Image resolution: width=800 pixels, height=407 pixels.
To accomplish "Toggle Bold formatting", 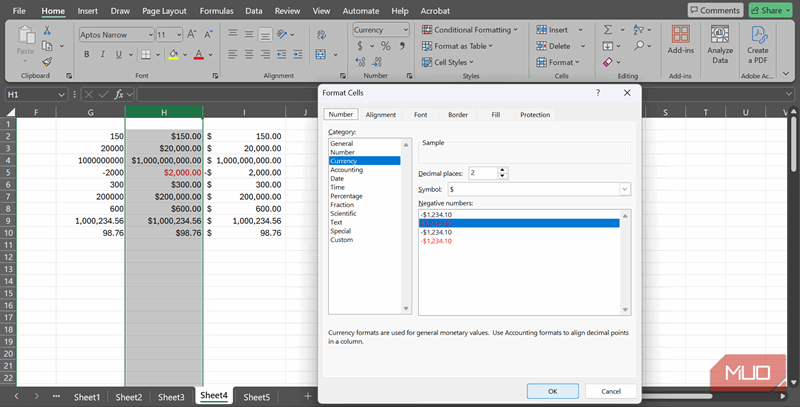I will pos(87,54).
